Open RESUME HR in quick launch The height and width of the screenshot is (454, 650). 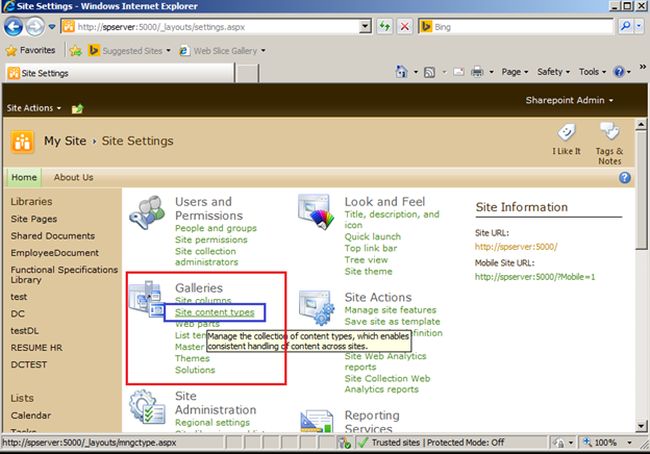[x=36, y=347]
